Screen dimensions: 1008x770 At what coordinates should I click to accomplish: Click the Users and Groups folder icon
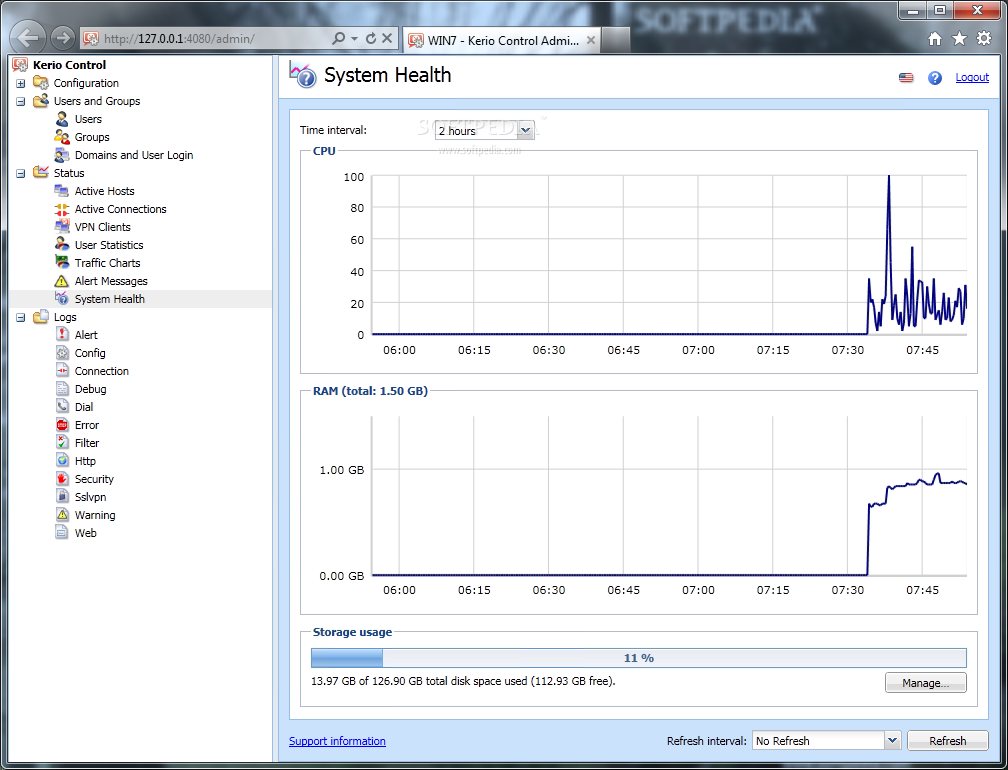pyautogui.click(x=40, y=101)
